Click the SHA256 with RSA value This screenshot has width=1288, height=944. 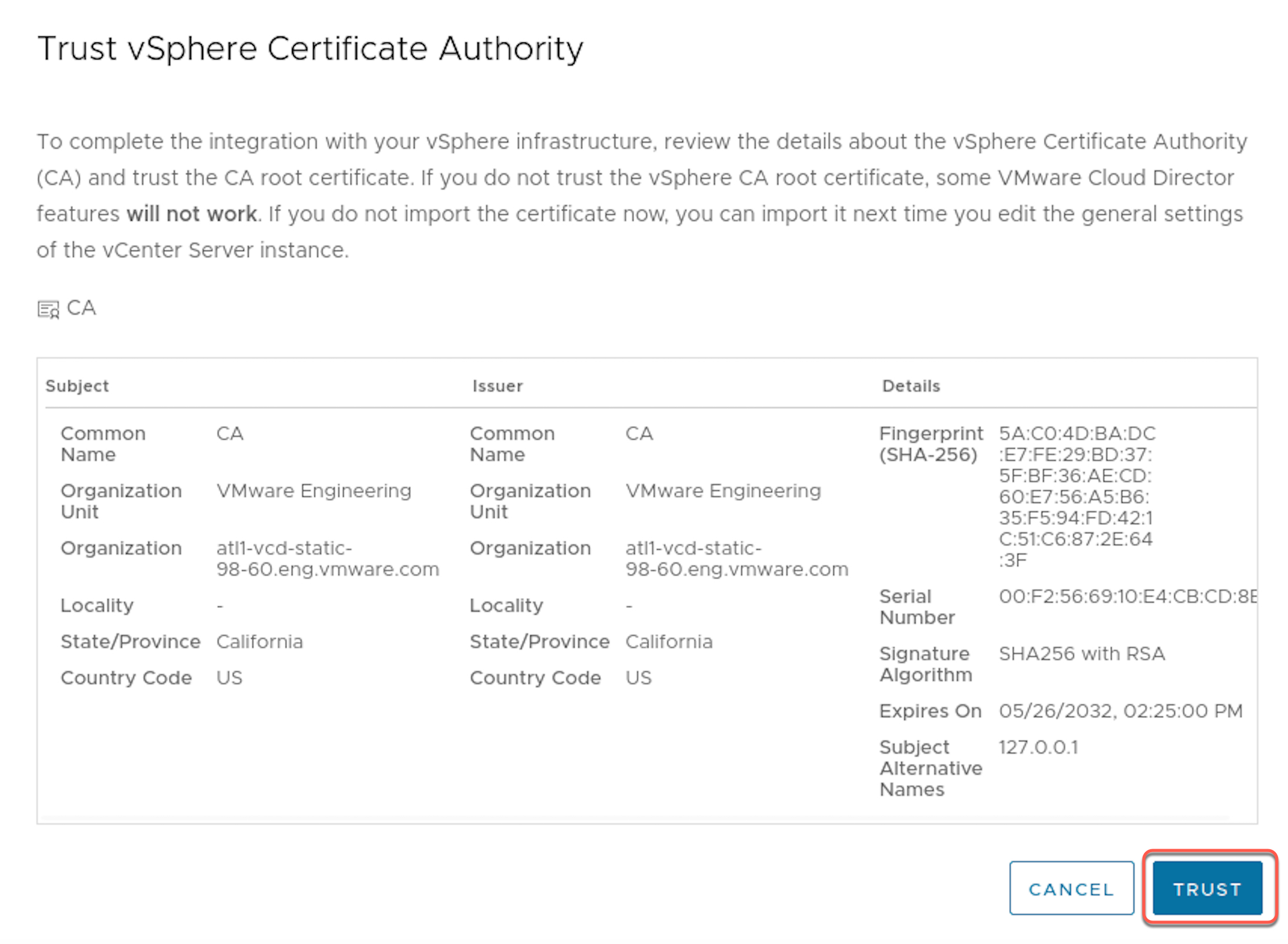pos(1081,654)
